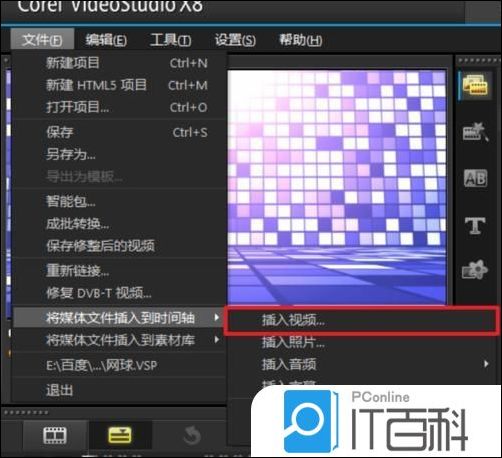Click the Undo arrow icon
Screen dimensions: 502x458
tap(192, 435)
